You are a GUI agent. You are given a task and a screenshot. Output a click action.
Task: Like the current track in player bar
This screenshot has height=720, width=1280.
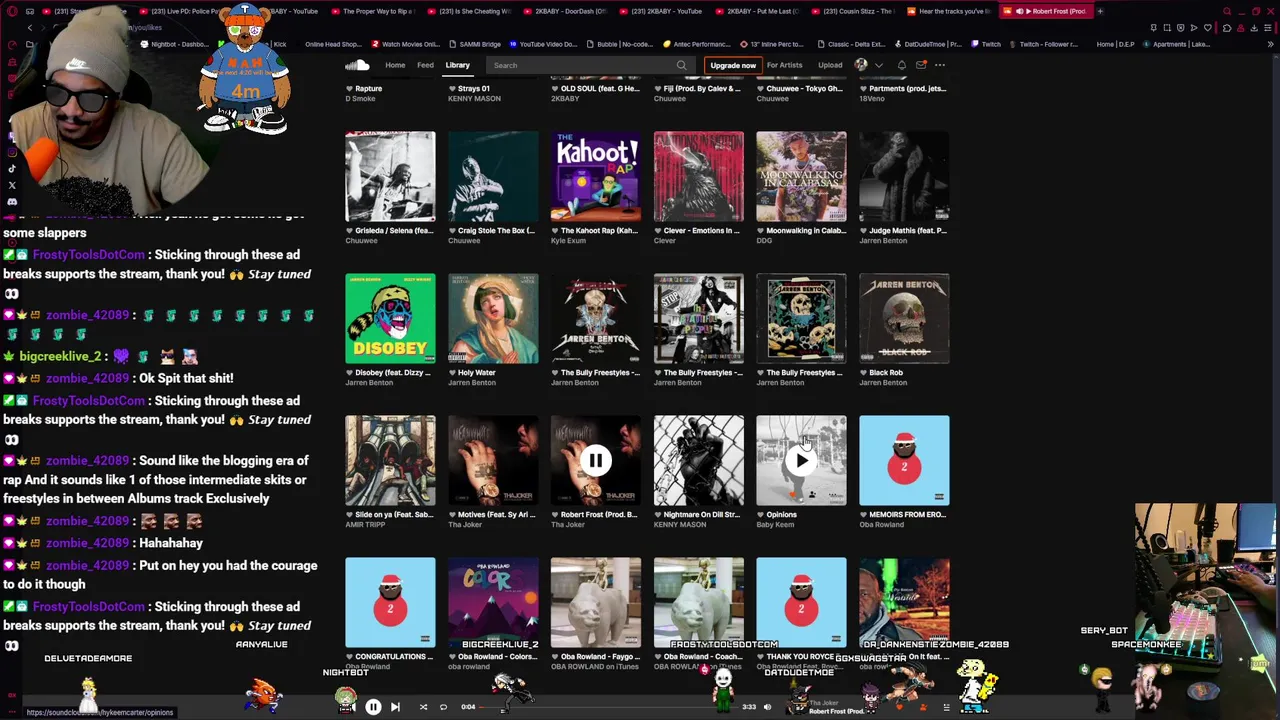[899, 707]
